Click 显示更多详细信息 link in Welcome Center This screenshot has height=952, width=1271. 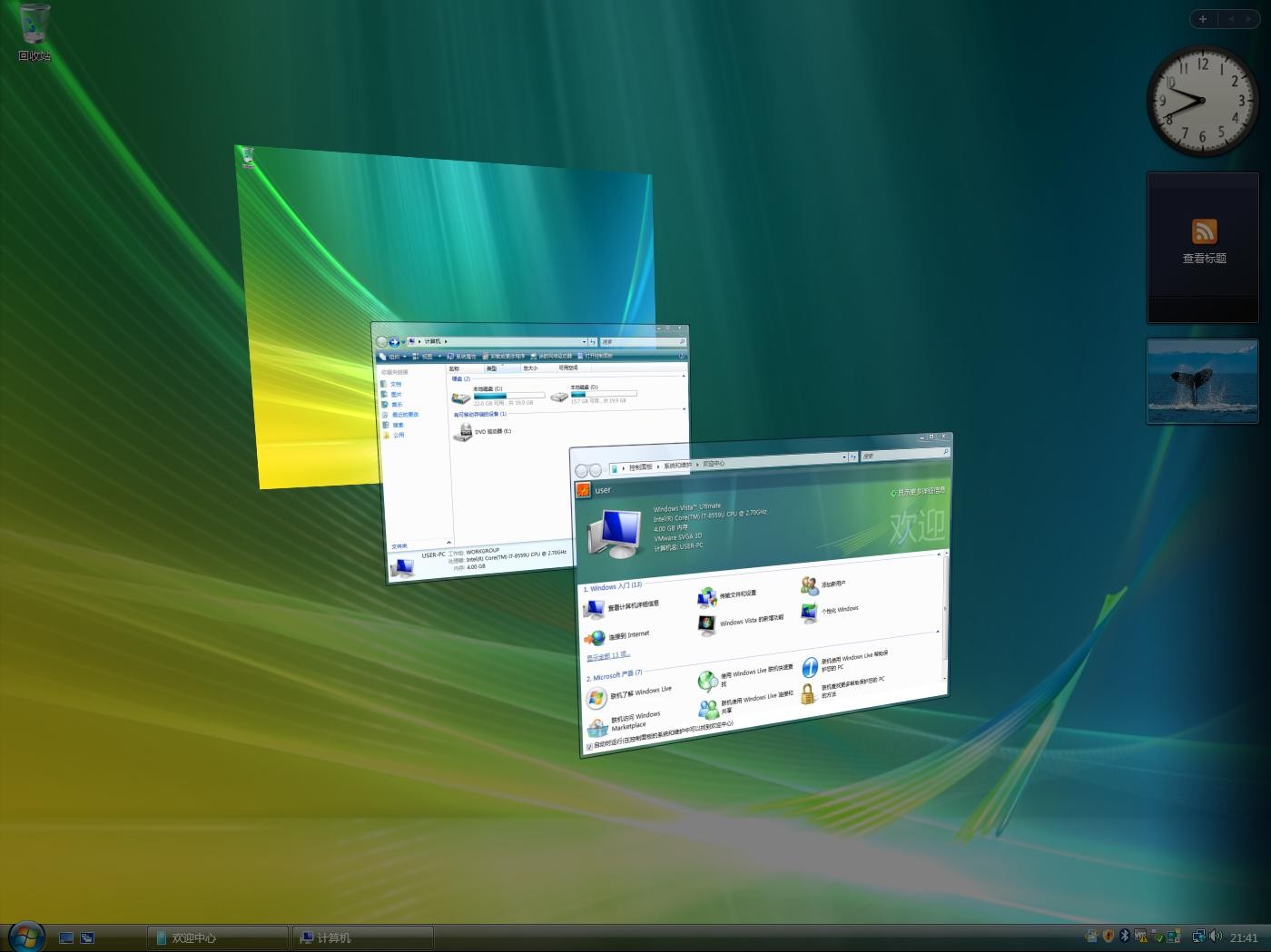point(917,491)
